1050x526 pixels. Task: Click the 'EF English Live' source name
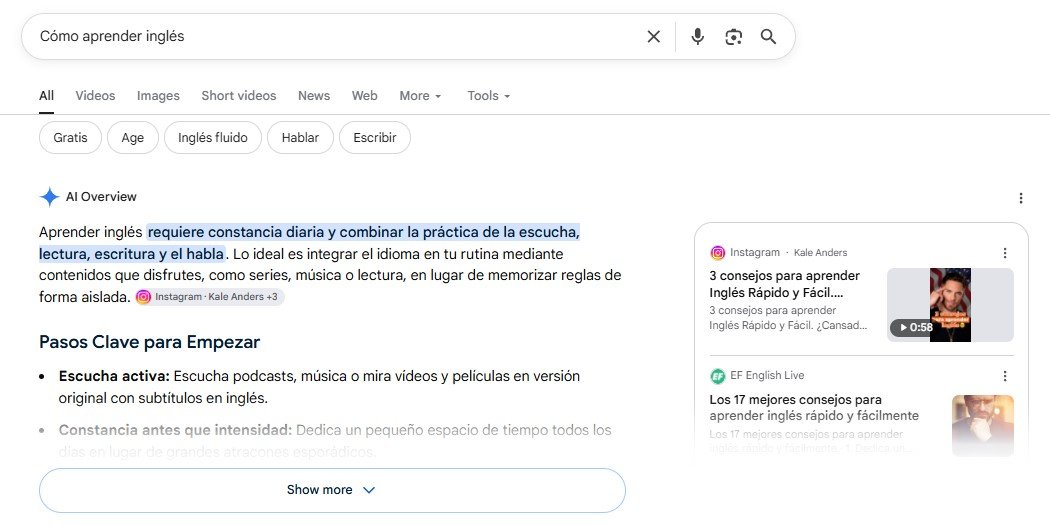point(767,376)
